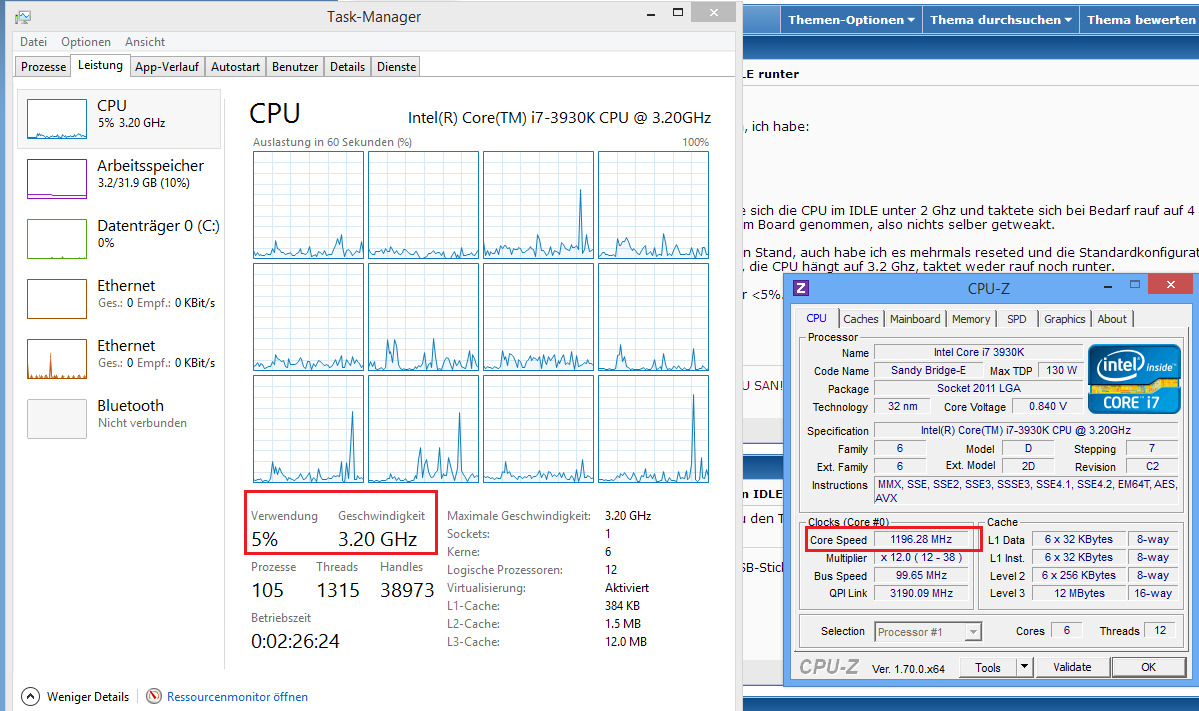Select the CPU tab in CPU-Z
This screenshot has width=1199, height=711.
coord(816,318)
